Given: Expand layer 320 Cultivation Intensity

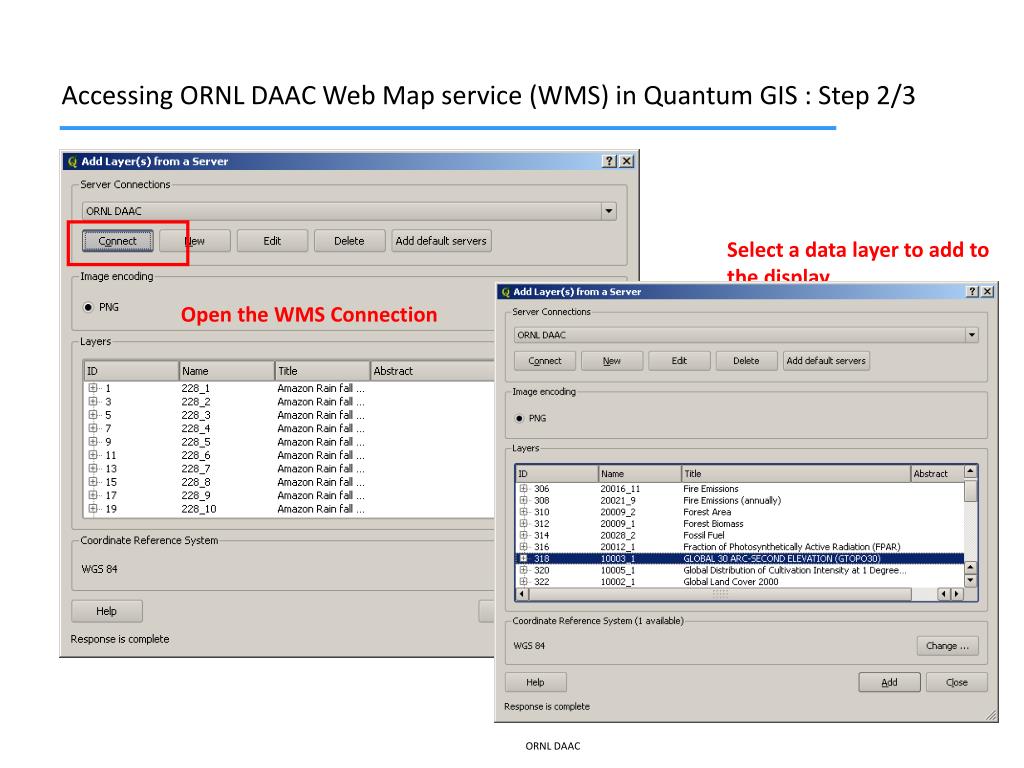Looking at the screenshot, I should [x=524, y=570].
